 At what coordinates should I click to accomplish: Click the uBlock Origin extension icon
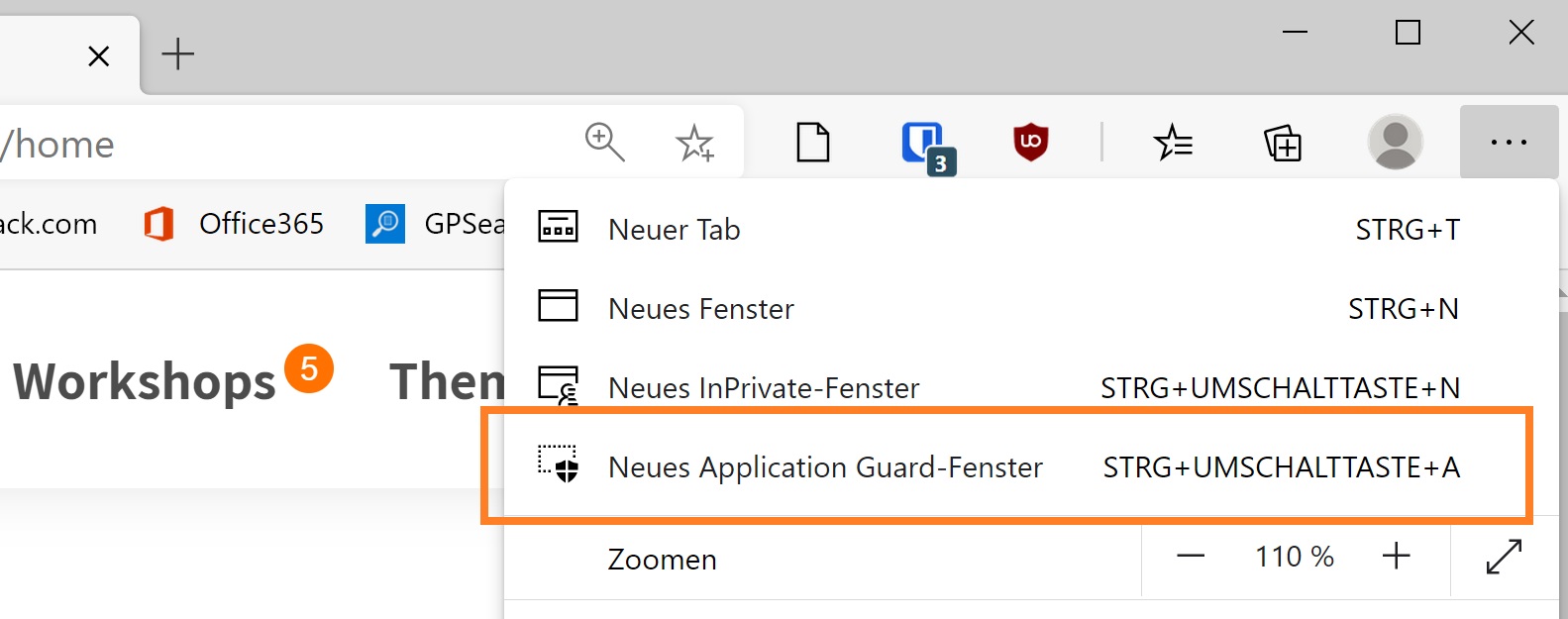(x=1030, y=143)
